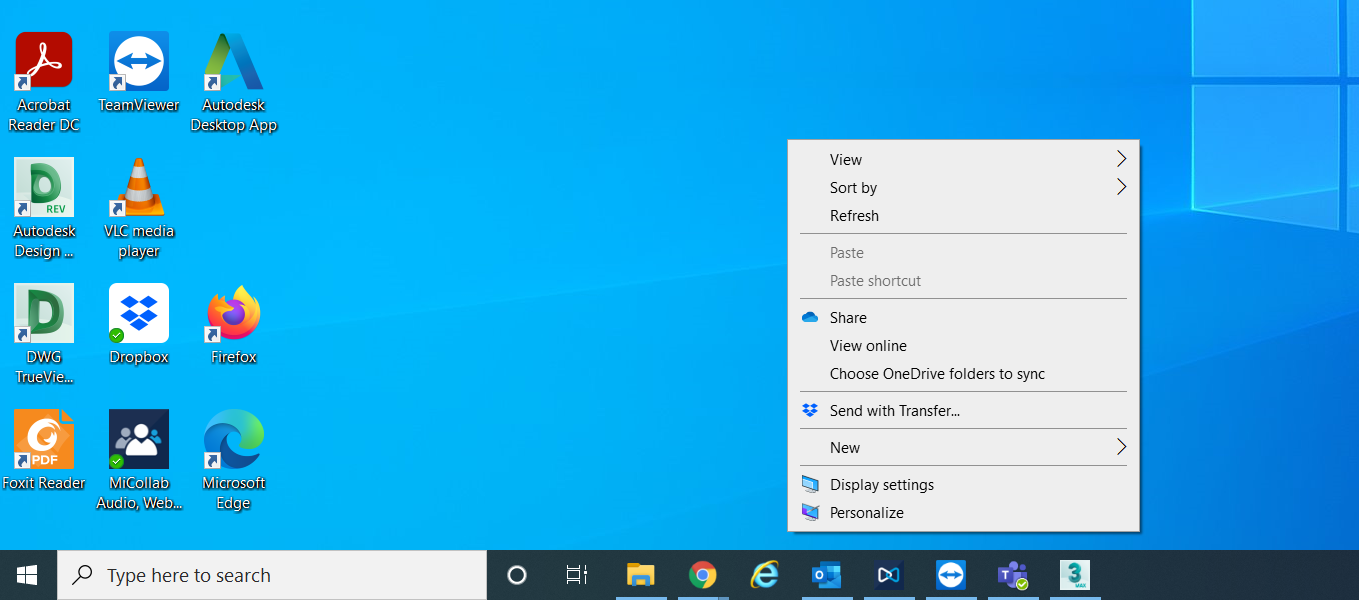Select the Autodesk Design Review icon
The image size is (1359, 600).
point(43,208)
